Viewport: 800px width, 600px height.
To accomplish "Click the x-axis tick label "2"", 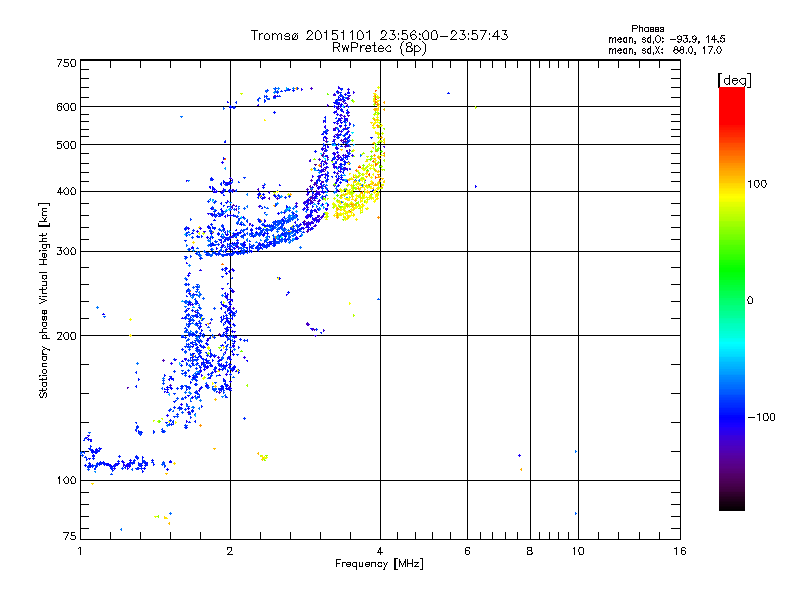I will [230, 551].
